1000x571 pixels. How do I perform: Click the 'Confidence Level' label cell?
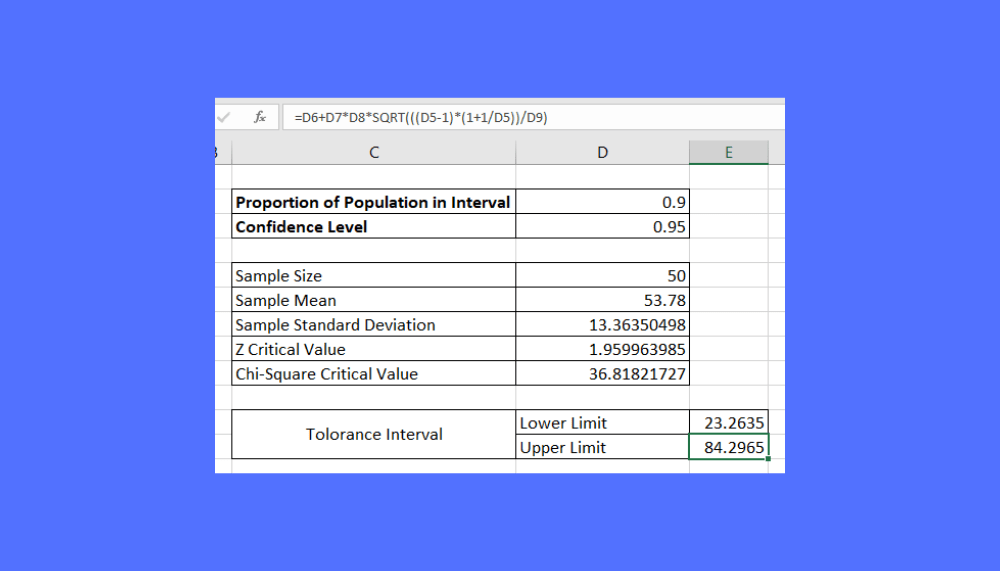pyautogui.click(x=374, y=226)
